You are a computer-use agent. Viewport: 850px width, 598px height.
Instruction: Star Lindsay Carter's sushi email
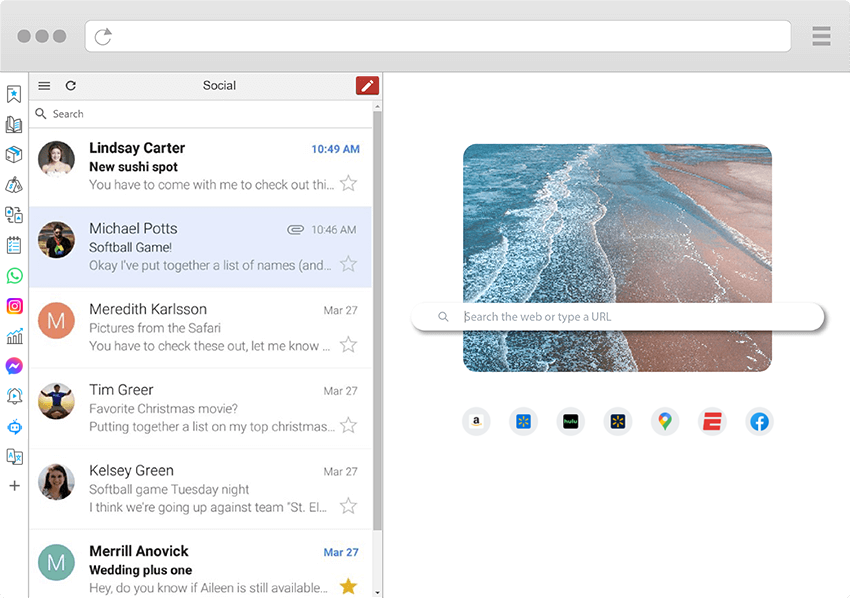(348, 183)
